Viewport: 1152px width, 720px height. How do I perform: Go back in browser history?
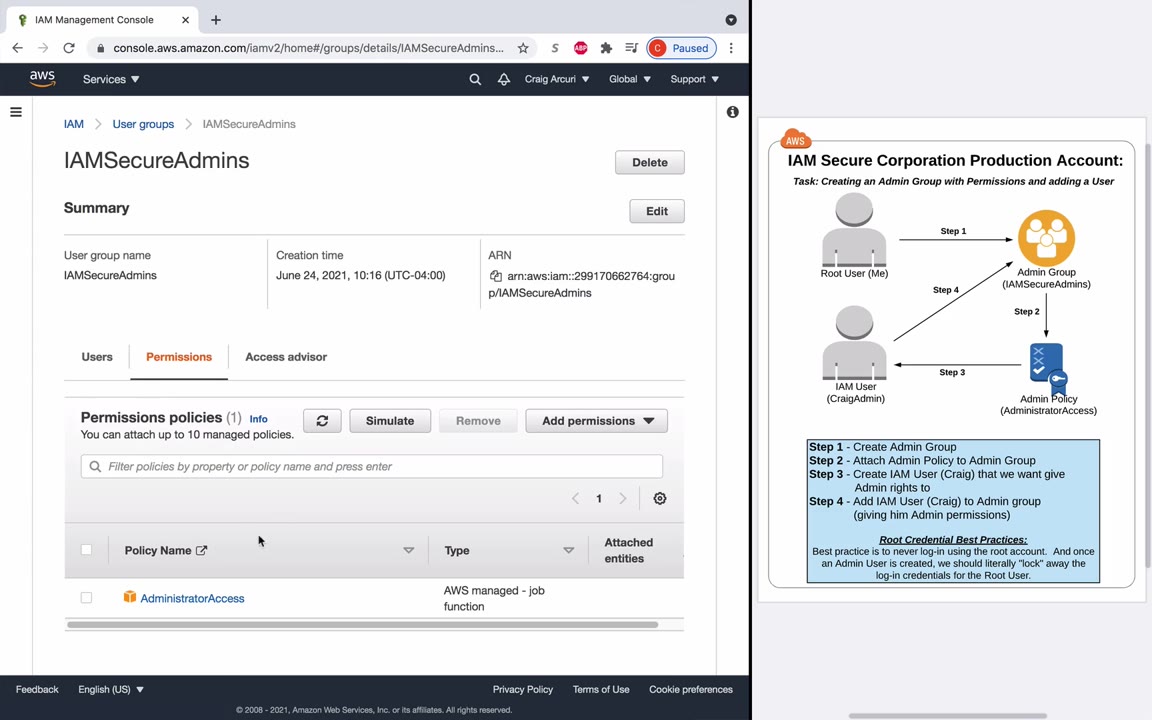(x=18, y=48)
